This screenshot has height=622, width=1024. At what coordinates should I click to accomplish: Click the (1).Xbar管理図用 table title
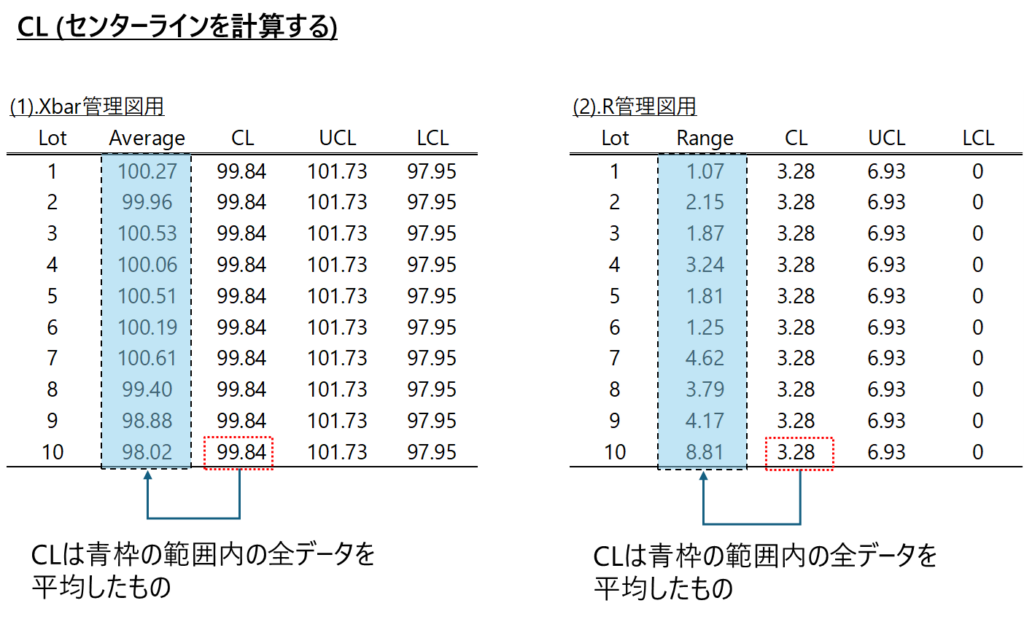[87, 107]
